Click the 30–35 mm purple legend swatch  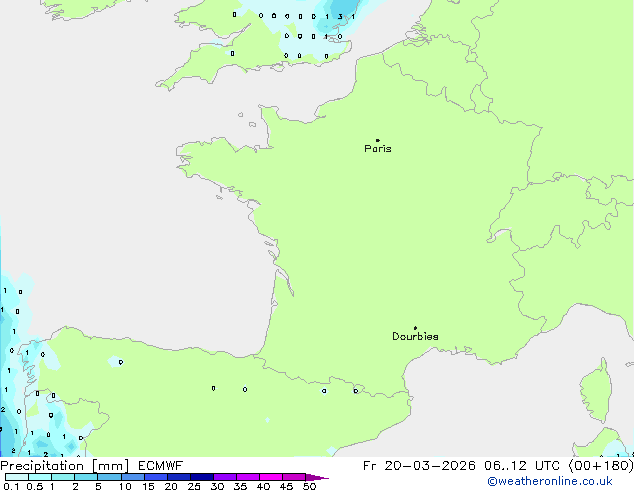pos(225,477)
